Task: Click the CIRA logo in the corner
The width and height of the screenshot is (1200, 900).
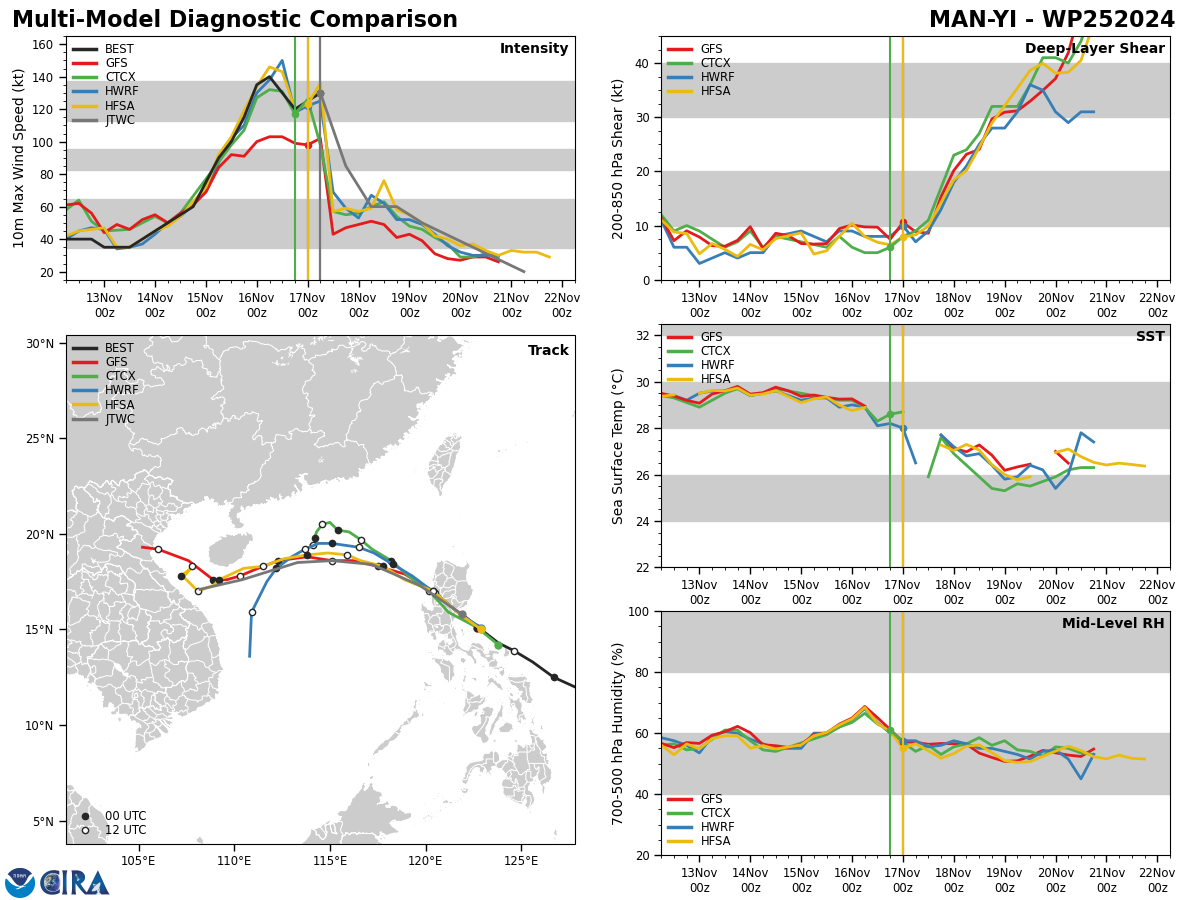Action: tap(75, 882)
